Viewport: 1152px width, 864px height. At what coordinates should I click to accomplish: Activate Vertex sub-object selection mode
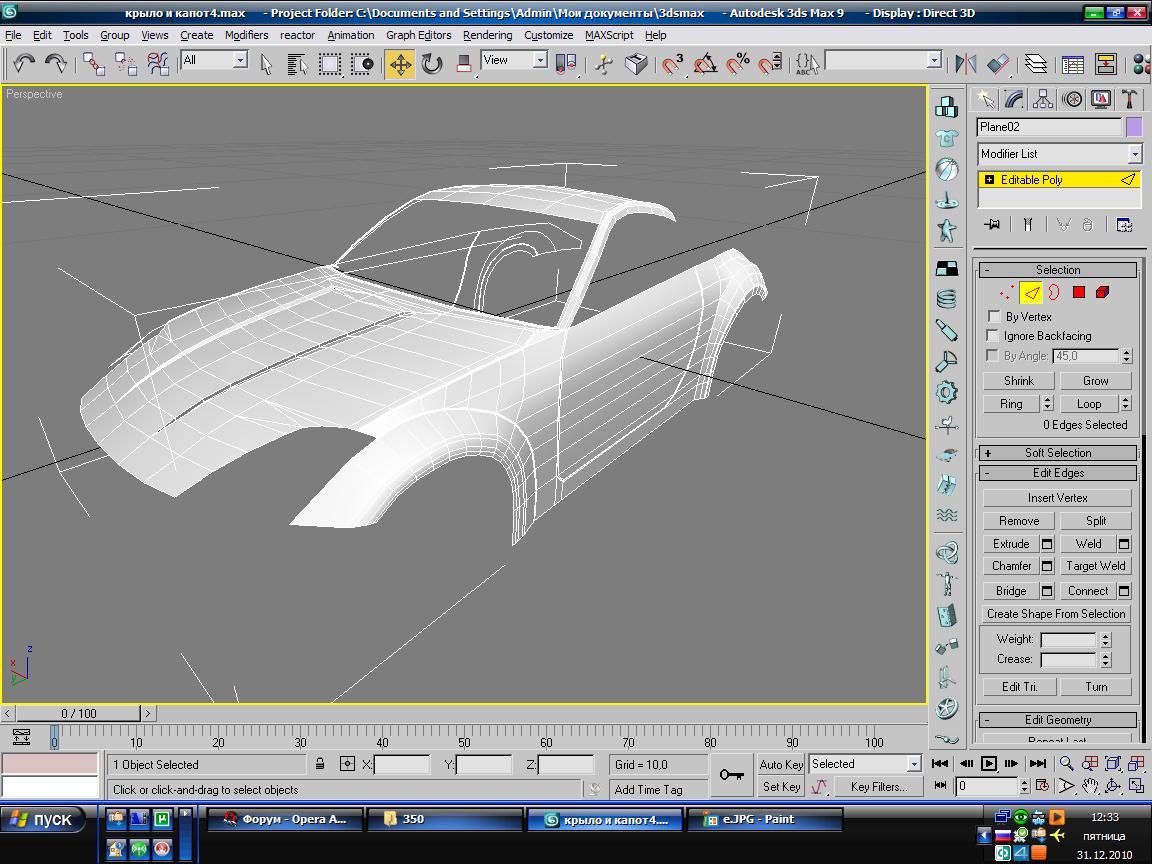click(x=1006, y=293)
